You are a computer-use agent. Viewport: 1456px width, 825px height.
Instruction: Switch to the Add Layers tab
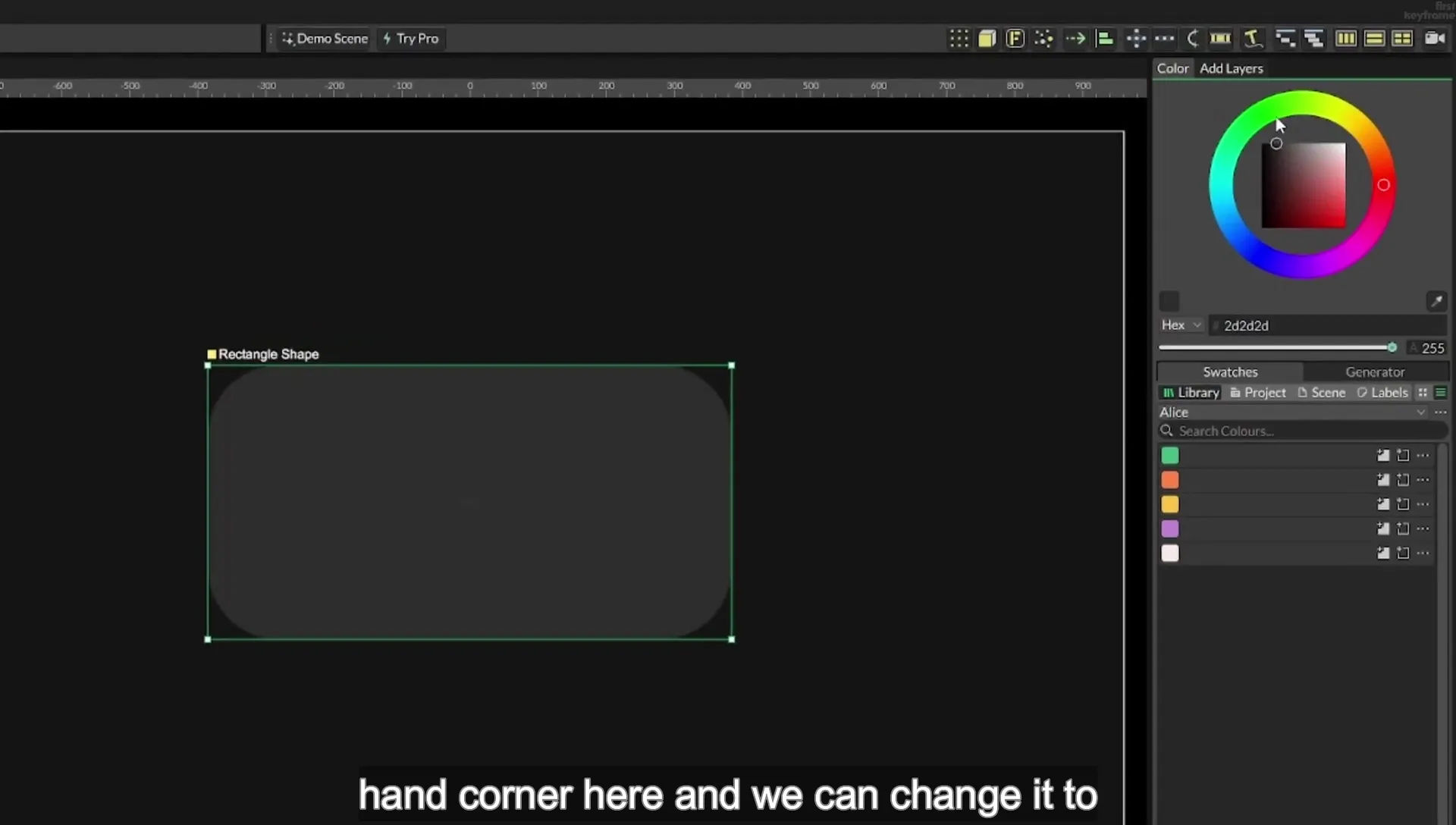point(1231,68)
